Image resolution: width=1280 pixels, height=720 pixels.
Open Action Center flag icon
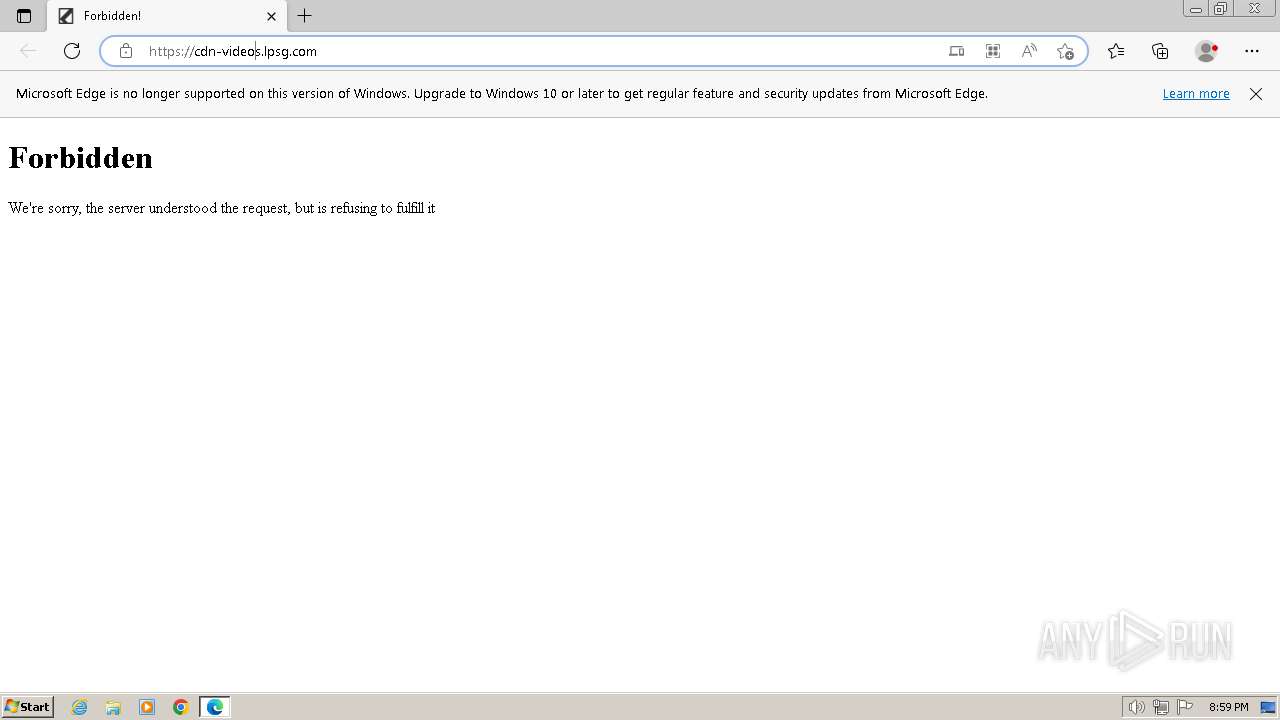pyautogui.click(x=1185, y=707)
